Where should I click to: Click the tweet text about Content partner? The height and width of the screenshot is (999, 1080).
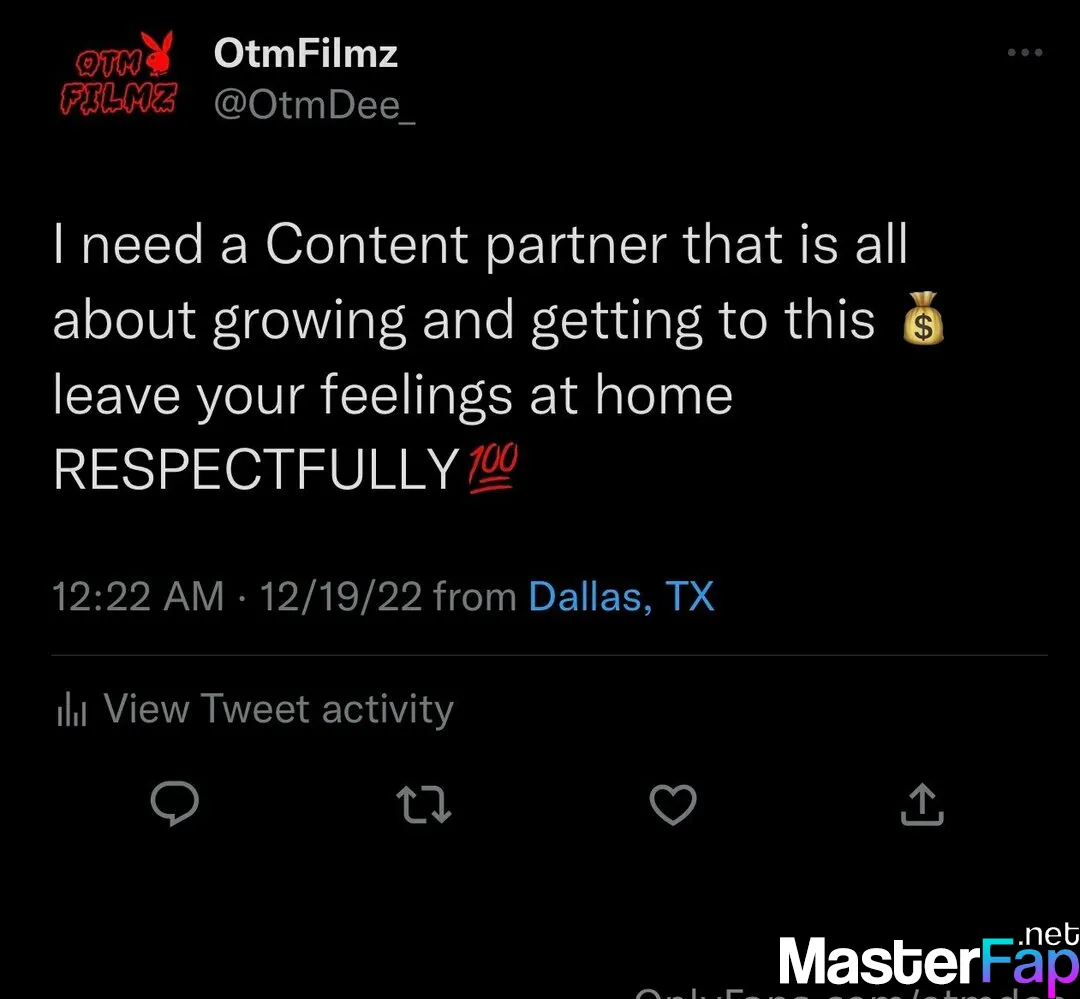point(498,358)
